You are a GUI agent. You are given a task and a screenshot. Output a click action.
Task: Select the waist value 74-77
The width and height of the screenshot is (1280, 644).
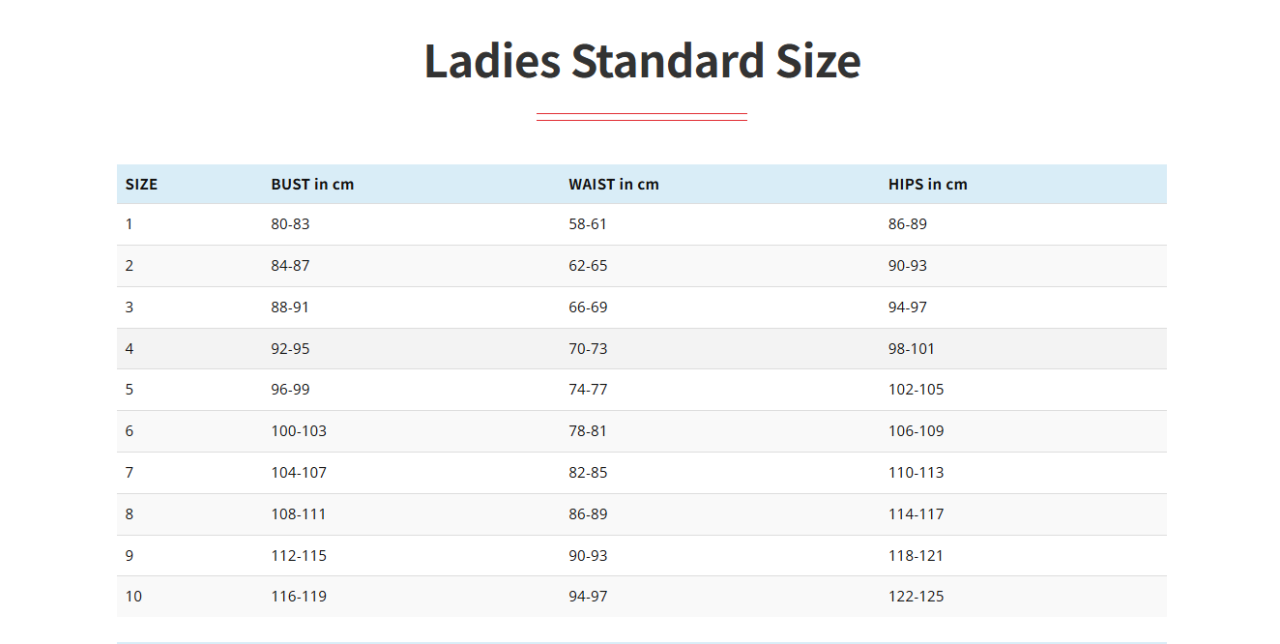coord(588,389)
